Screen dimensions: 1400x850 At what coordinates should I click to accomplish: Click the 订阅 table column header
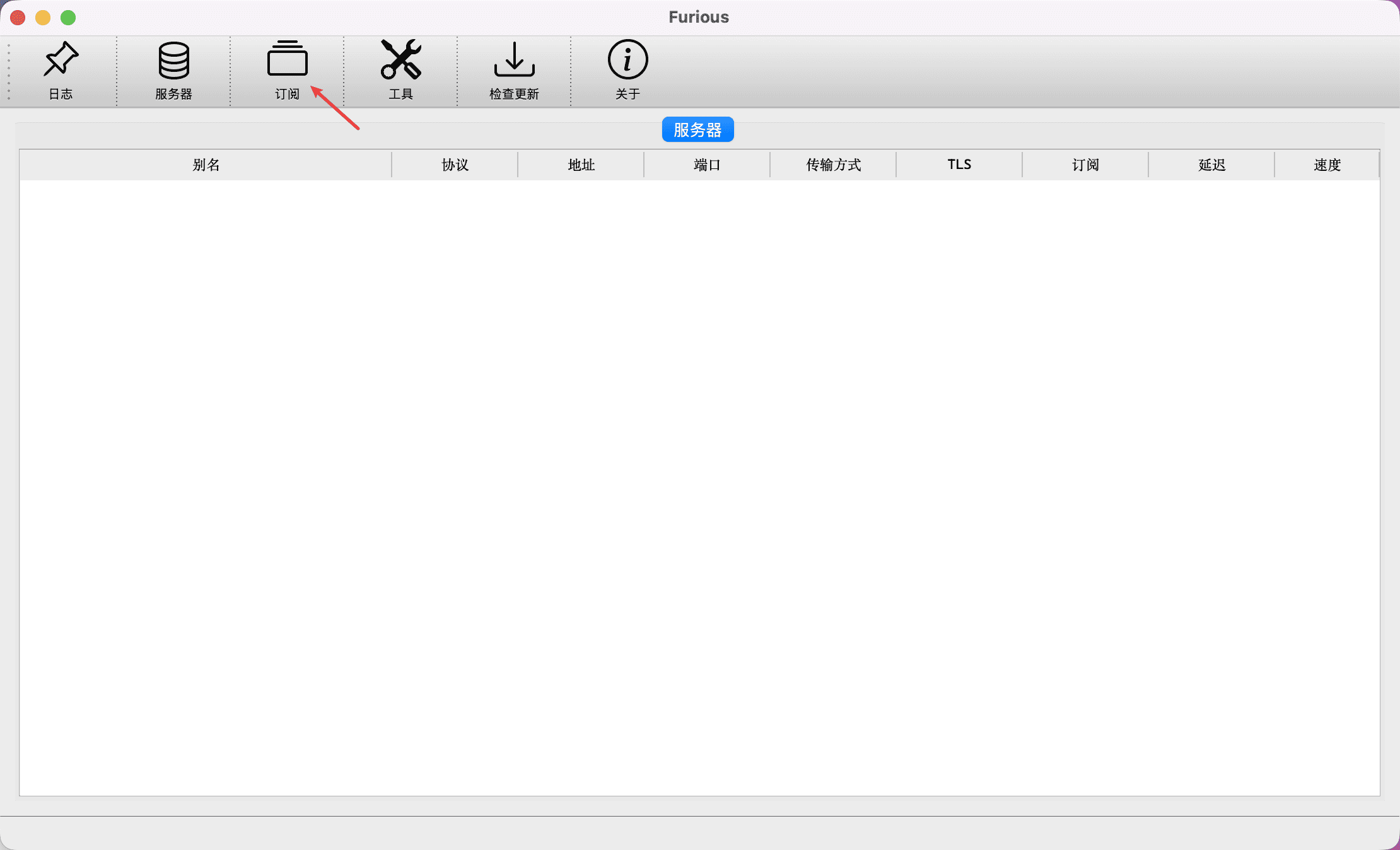1085,165
